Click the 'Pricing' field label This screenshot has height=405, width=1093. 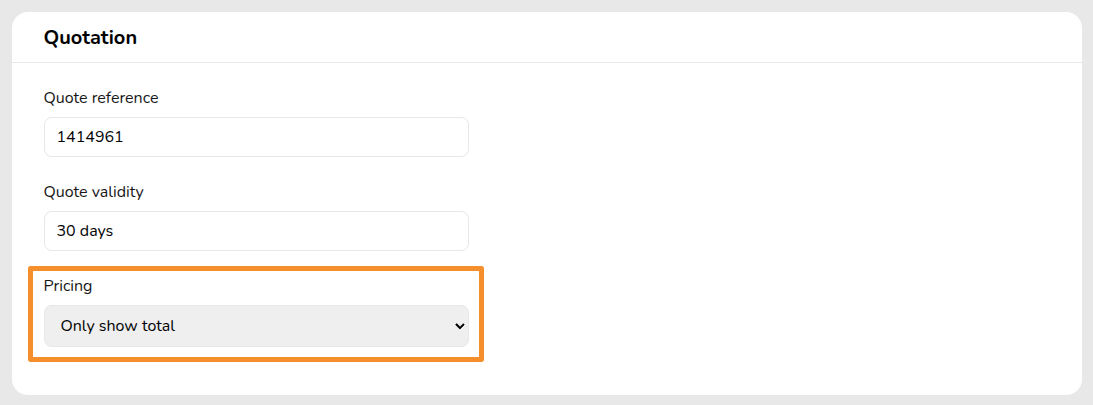[x=68, y=286]
